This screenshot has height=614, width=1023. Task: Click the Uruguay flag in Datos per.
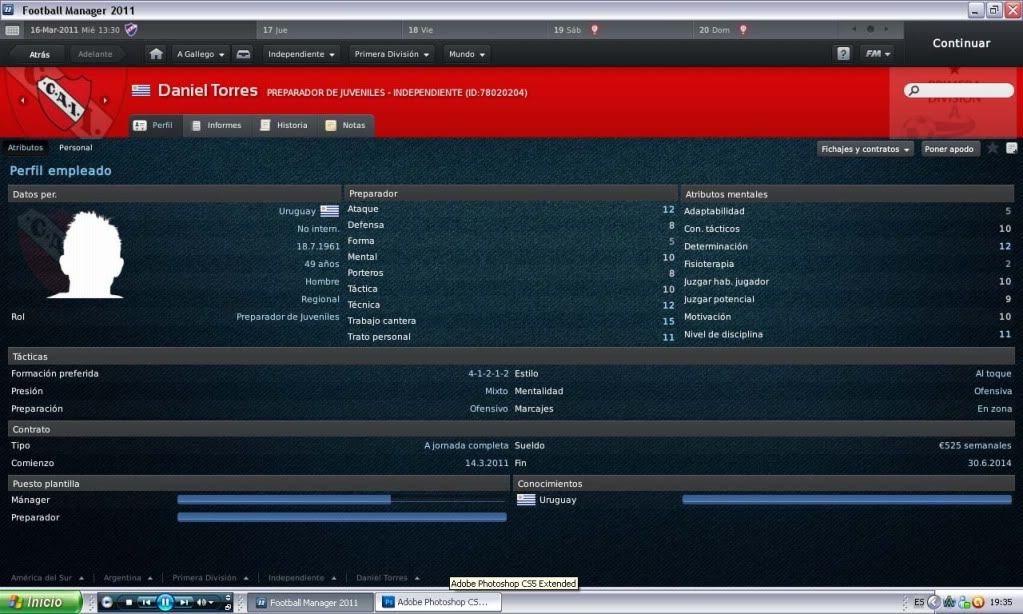(x=329, y=211)
